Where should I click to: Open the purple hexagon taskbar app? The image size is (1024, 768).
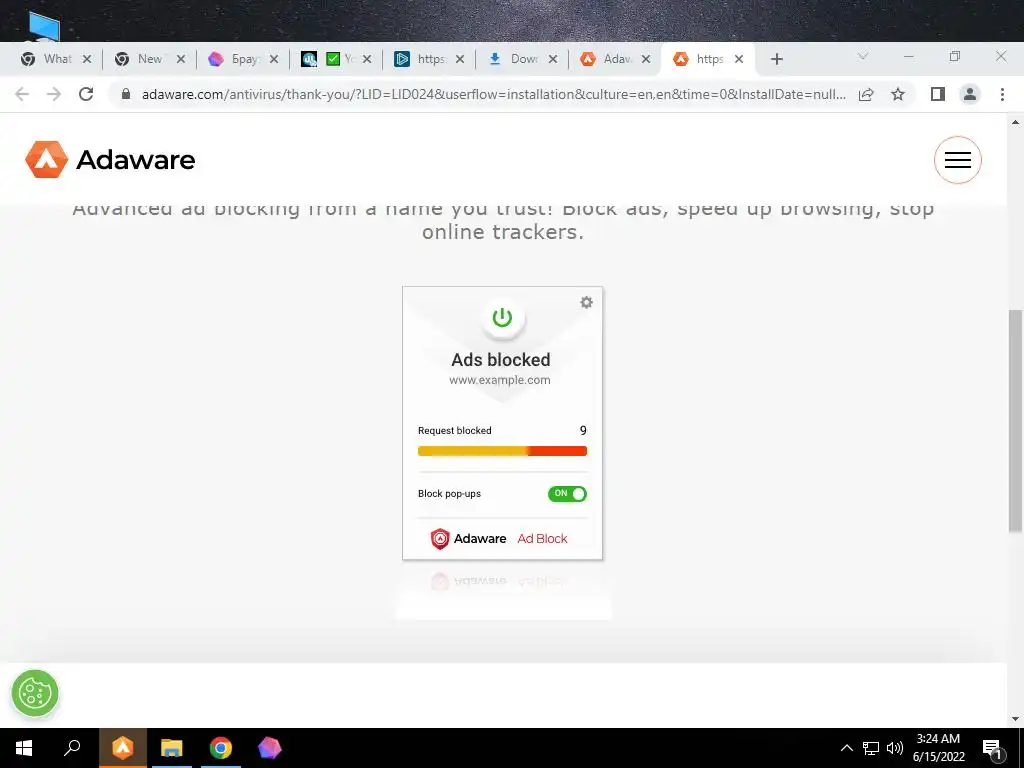point(269,748)
